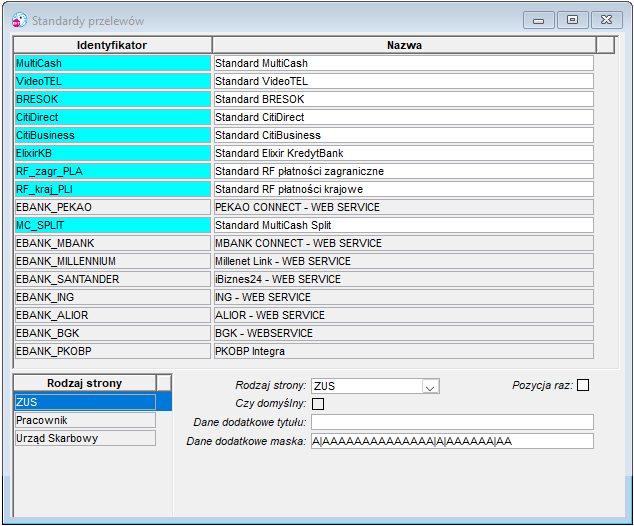634x526 pixels.
Task: Close the Standardy przelewów window
Action: point(607,20)
